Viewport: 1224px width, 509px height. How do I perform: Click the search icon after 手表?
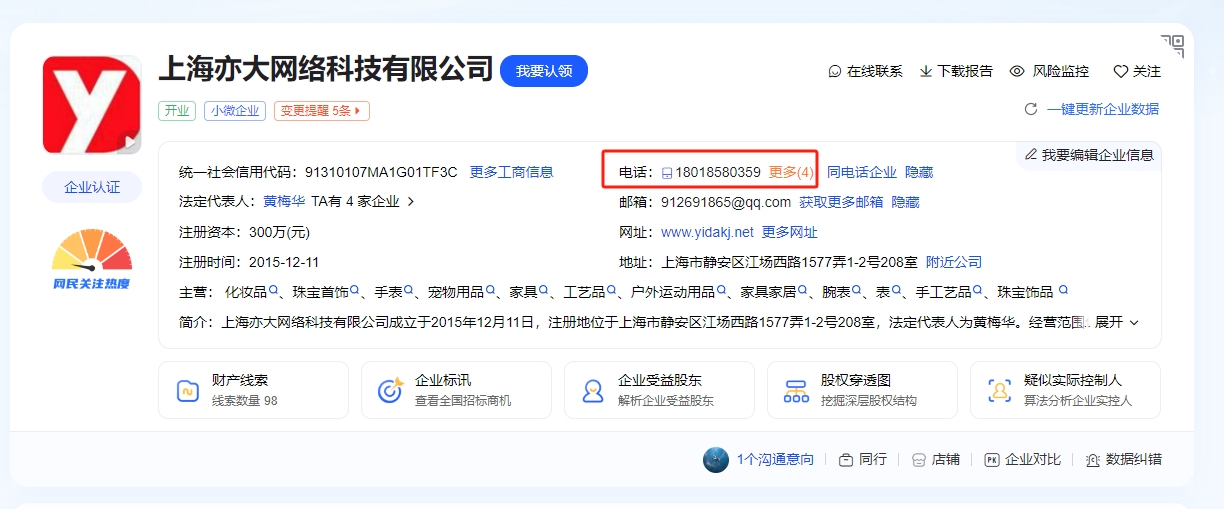click(409, 291)
